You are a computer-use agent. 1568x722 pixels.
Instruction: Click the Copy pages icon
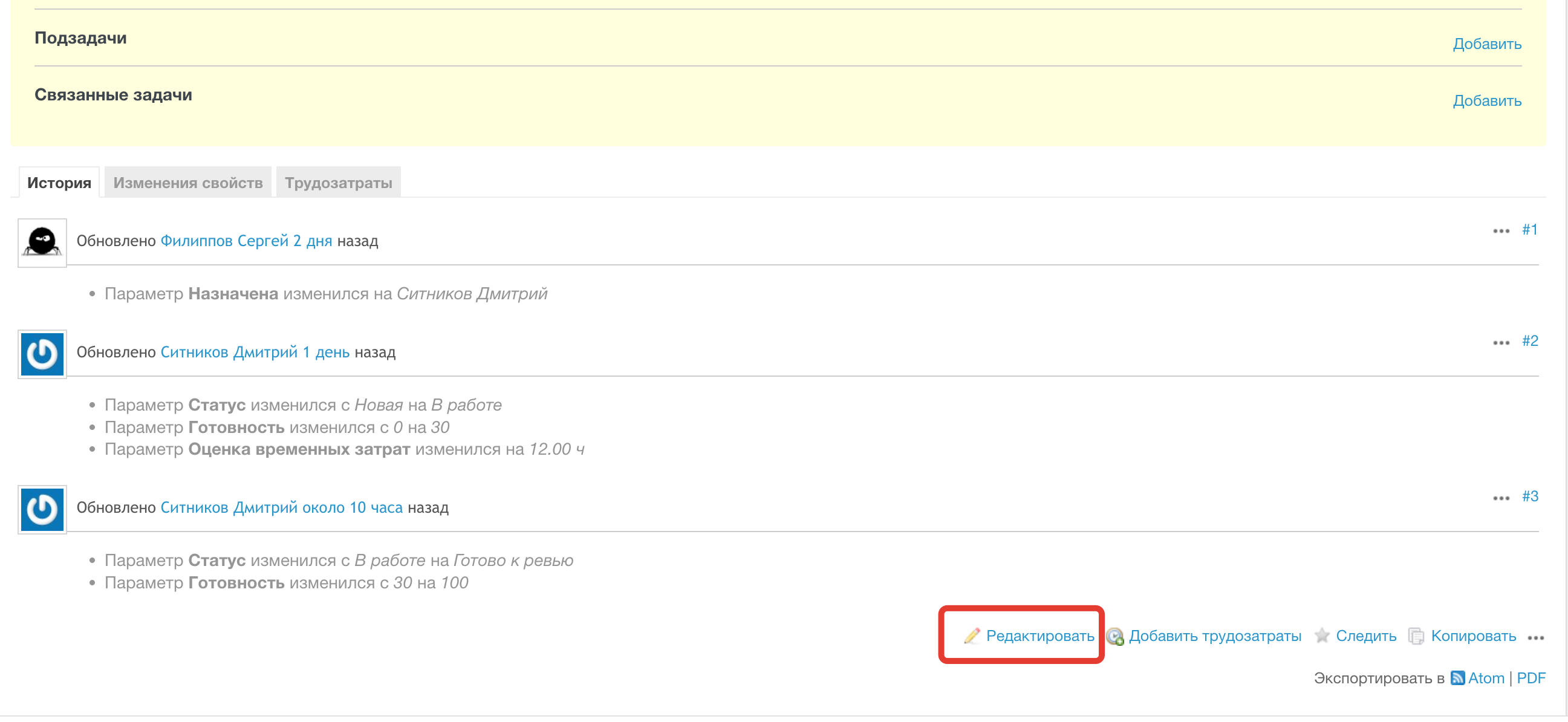1416,636
